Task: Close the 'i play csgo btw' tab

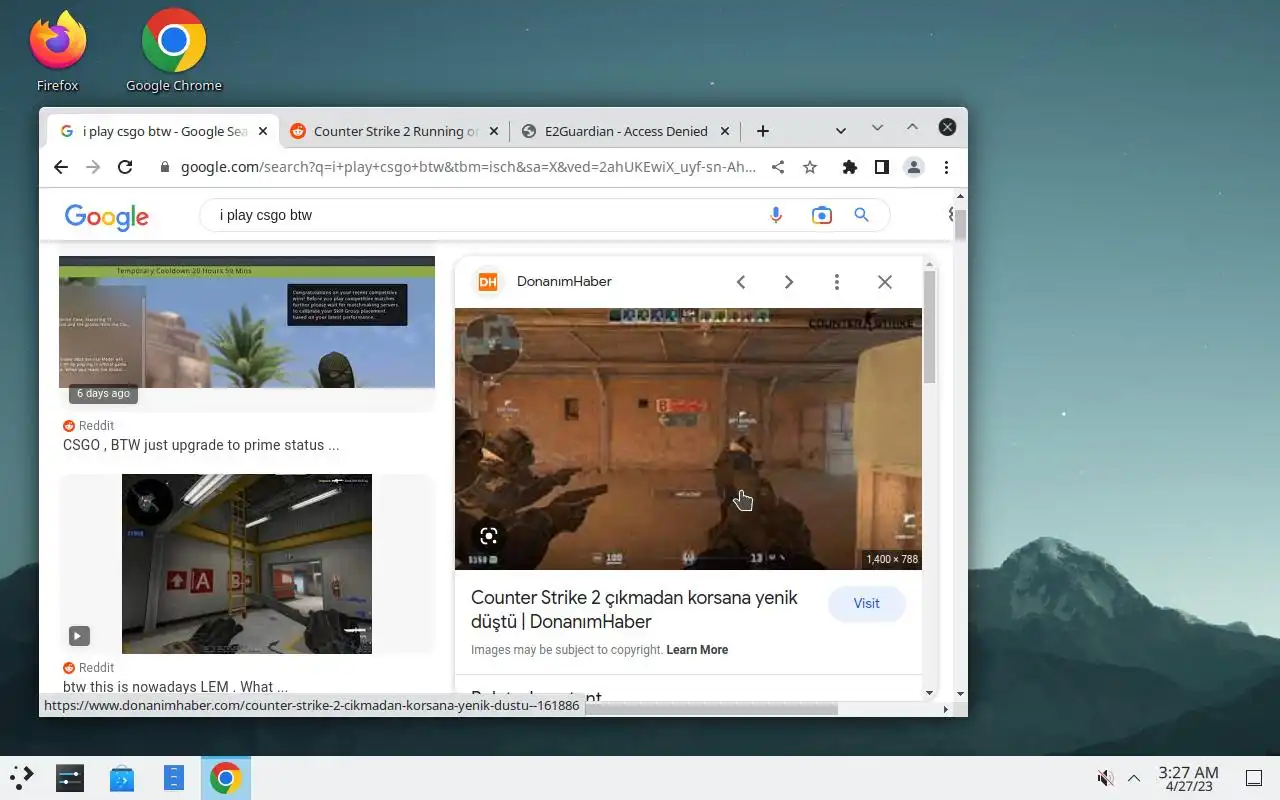Action: (264, 131)
